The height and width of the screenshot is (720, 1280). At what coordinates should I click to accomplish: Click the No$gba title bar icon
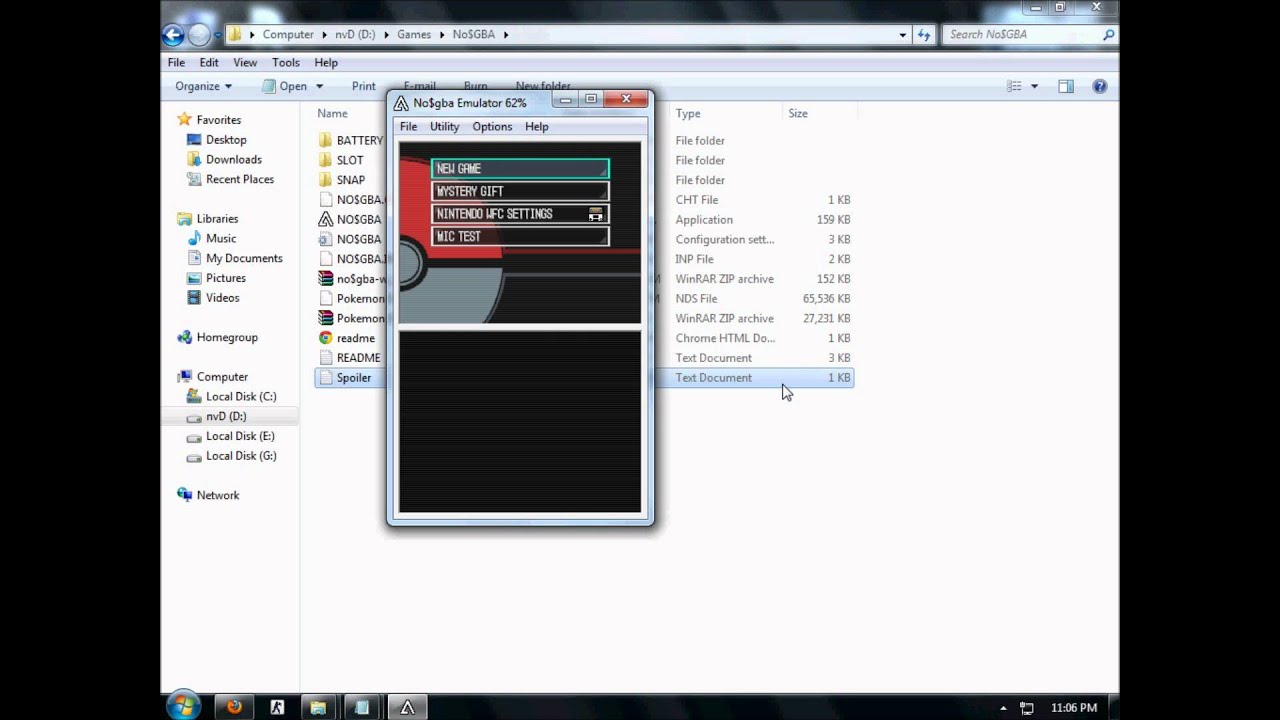(401, 103)
